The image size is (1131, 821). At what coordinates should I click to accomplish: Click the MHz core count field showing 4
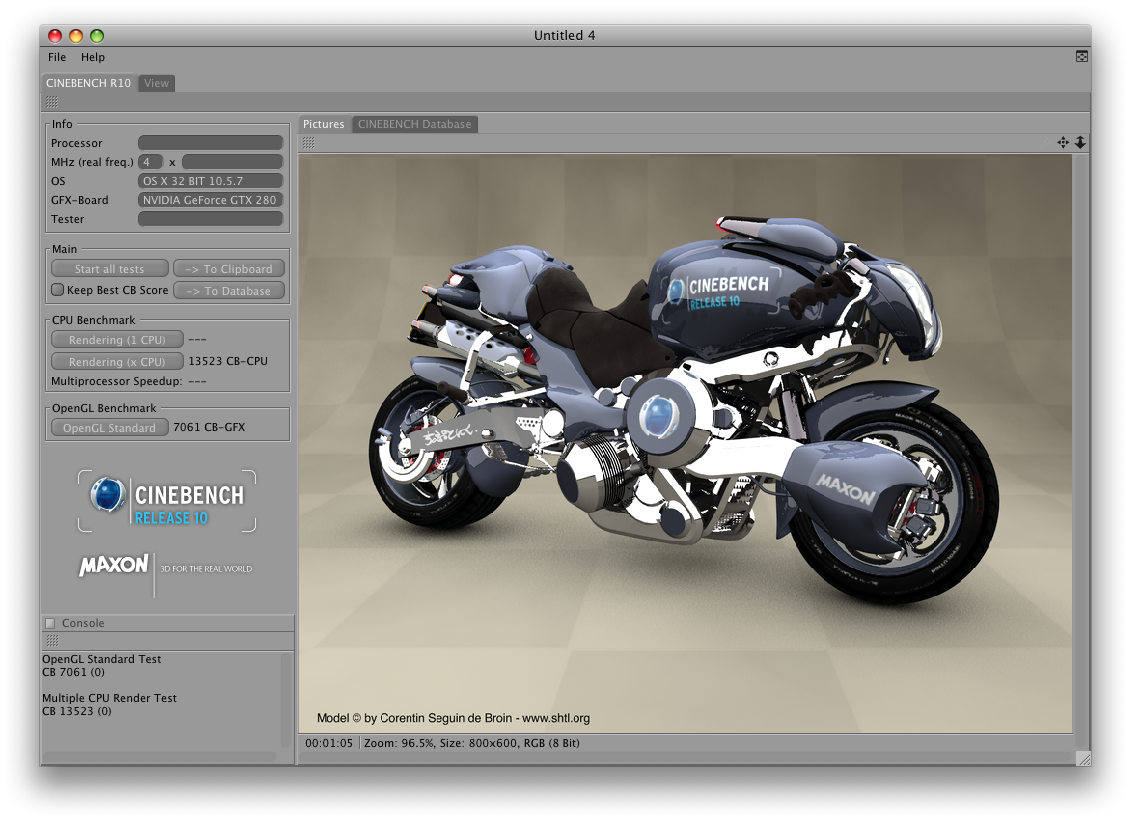point(150,162)
